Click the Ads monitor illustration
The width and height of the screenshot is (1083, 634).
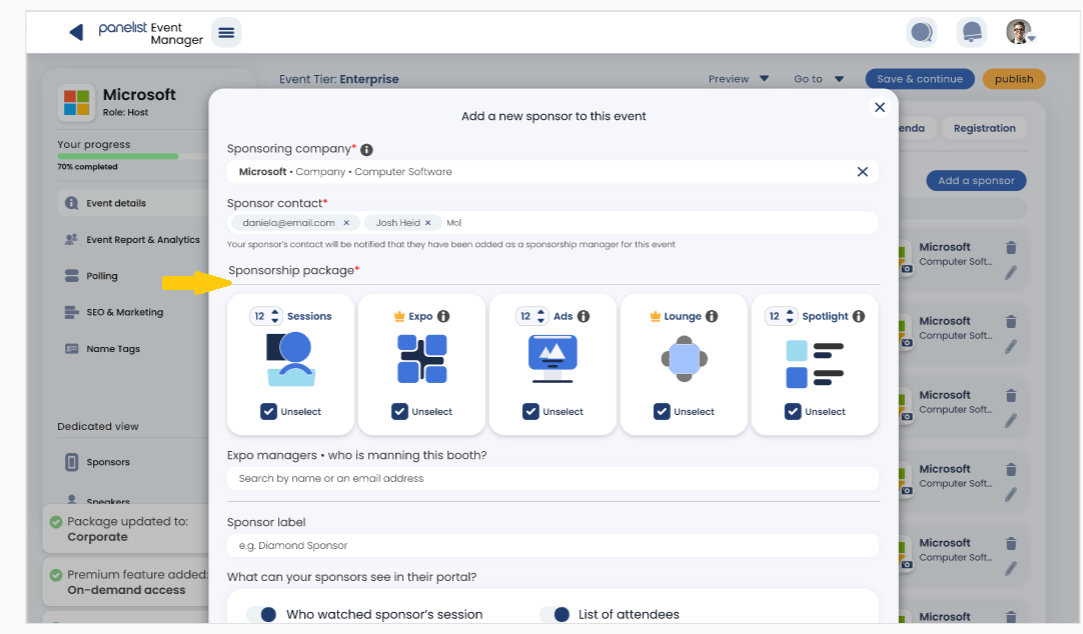tap(553, 358)
